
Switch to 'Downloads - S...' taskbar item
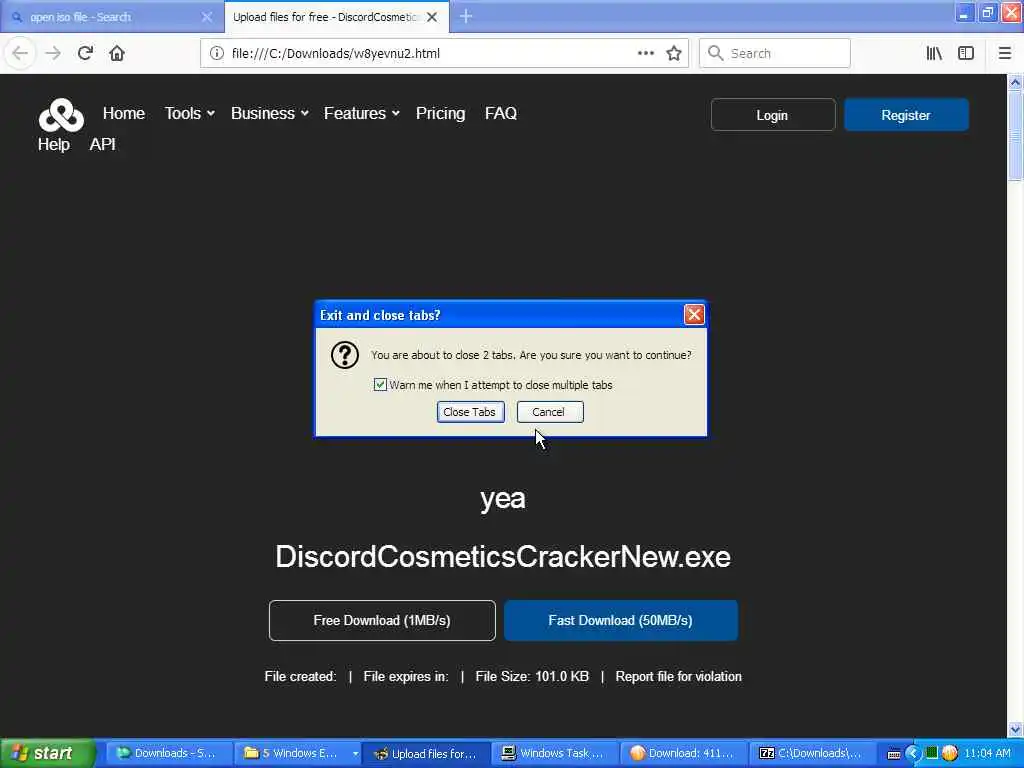pos(167,754)
